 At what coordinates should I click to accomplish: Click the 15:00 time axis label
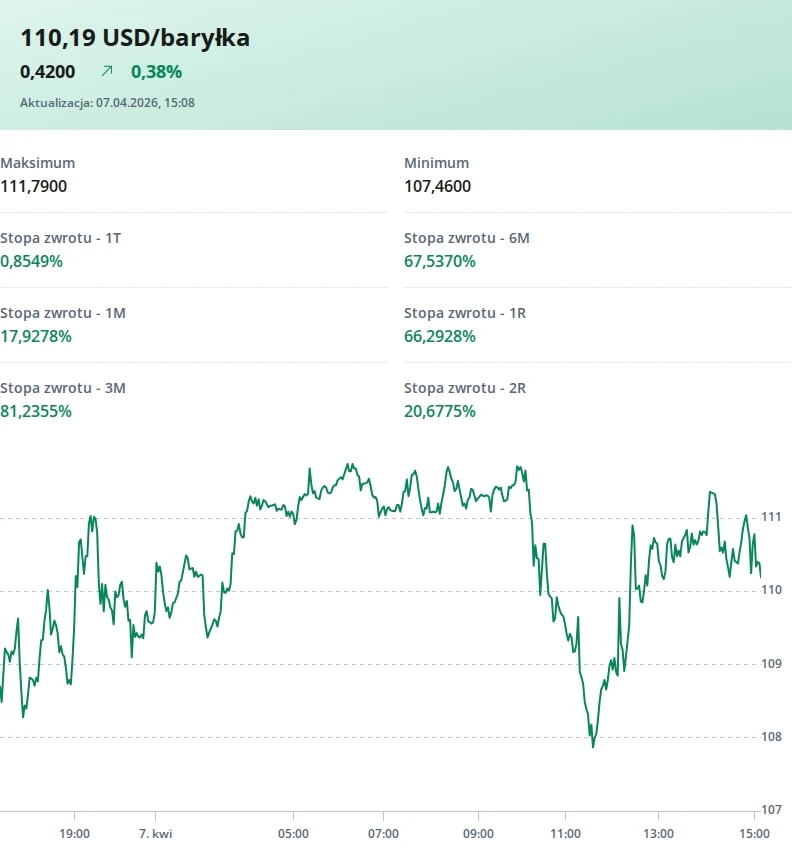[x=754, y=833]
